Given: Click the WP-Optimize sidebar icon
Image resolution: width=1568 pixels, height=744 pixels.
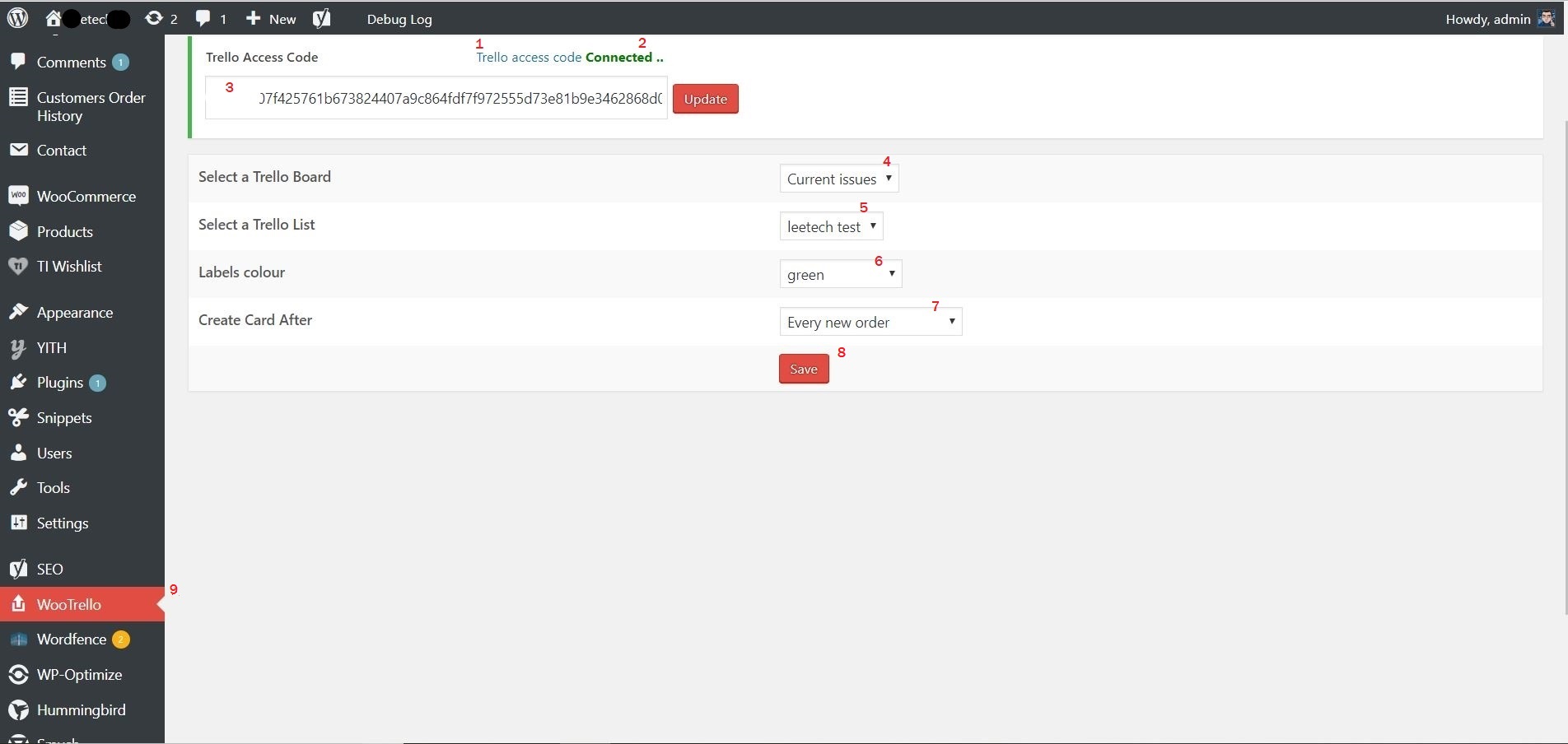Looking at the screenshot, I should [18, 674].
